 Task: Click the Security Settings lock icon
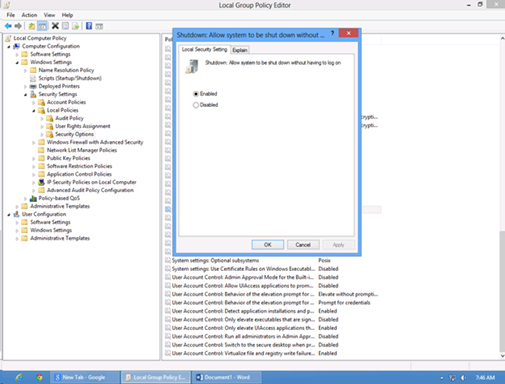coord(33,94)
